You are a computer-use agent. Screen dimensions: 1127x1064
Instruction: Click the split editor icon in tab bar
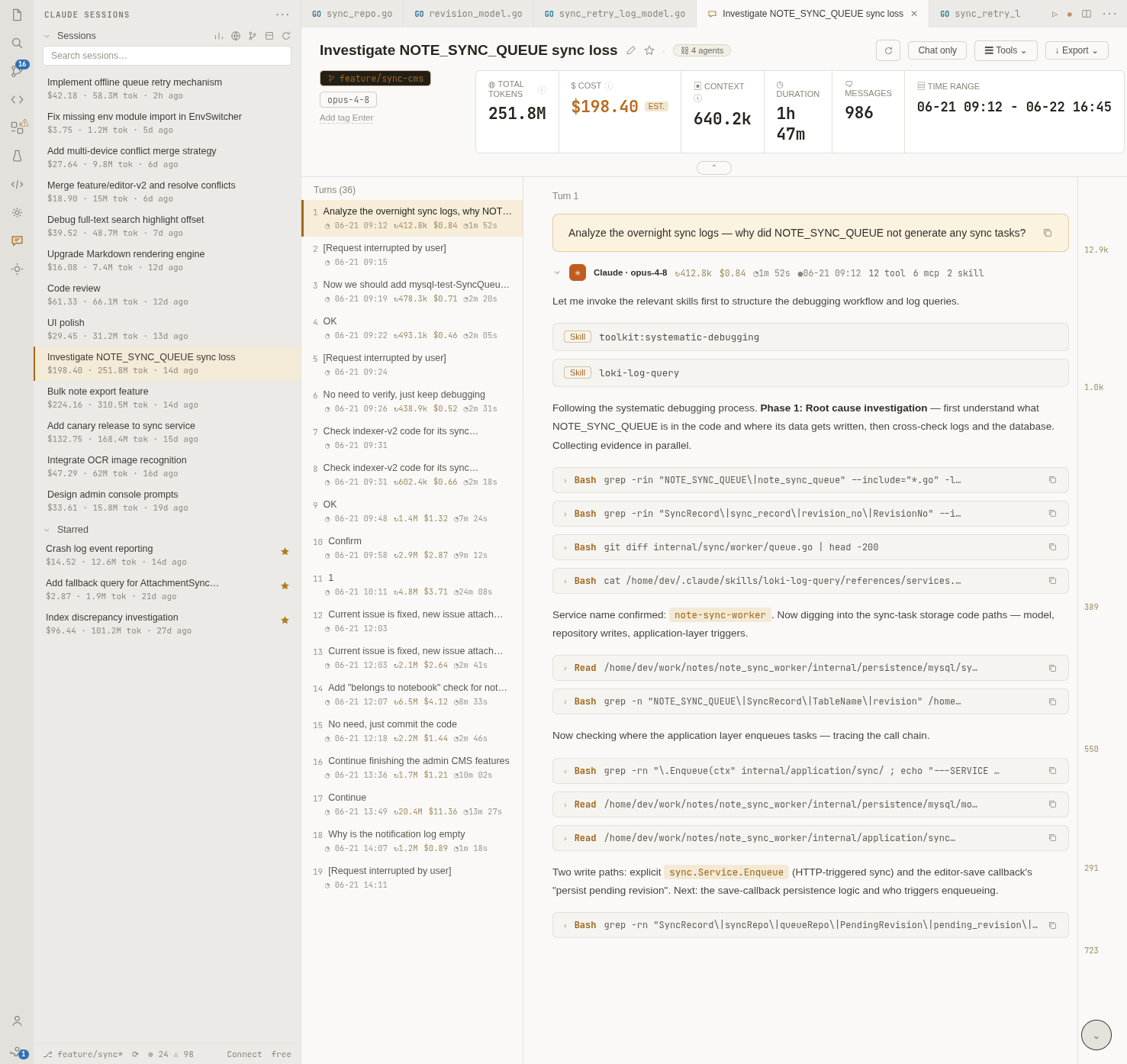tap(1087, 14)
